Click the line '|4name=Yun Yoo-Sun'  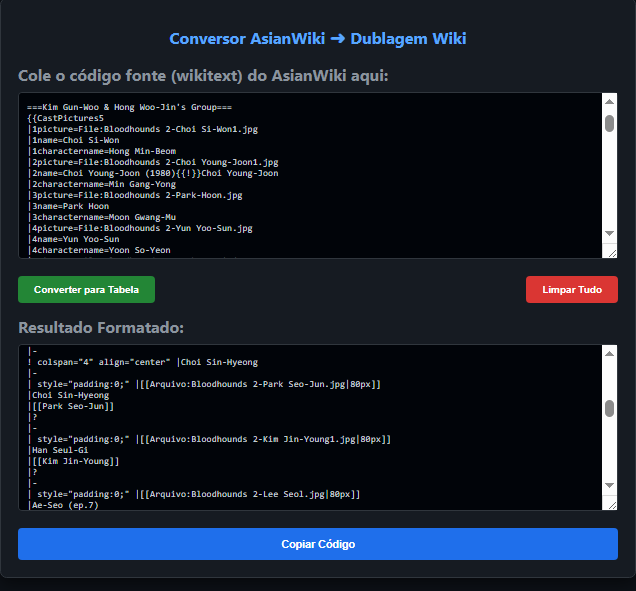(x=73, y=239)
